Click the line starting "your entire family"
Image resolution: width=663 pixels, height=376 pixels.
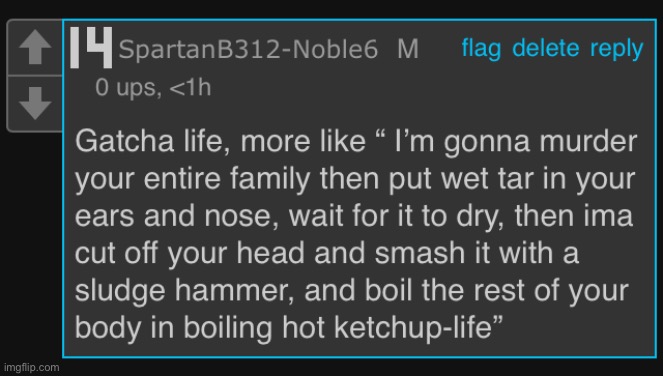click(x=355, y=179)
